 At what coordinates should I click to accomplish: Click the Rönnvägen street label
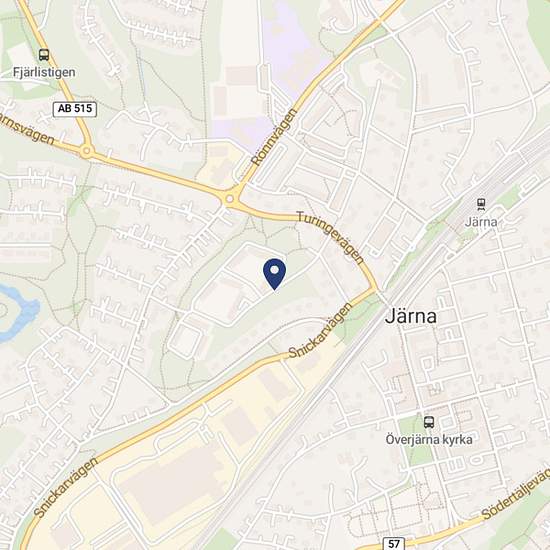pos(275,138)
